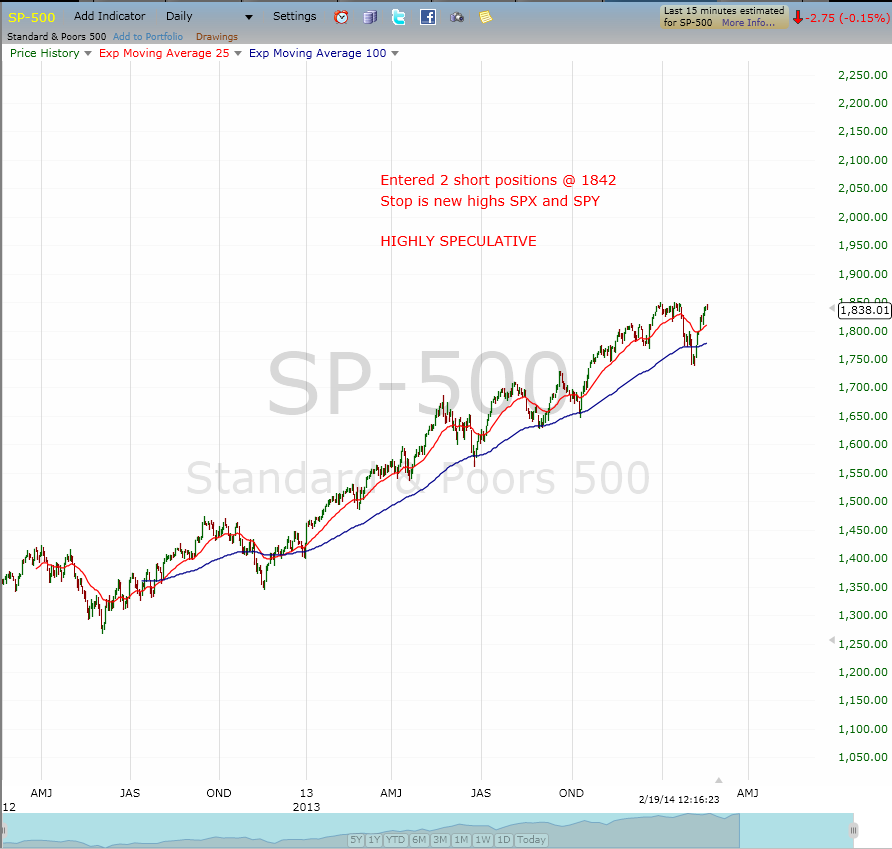Open the Drawings link
This screenshot has height=849, width=892.
[x=217, y=36]
